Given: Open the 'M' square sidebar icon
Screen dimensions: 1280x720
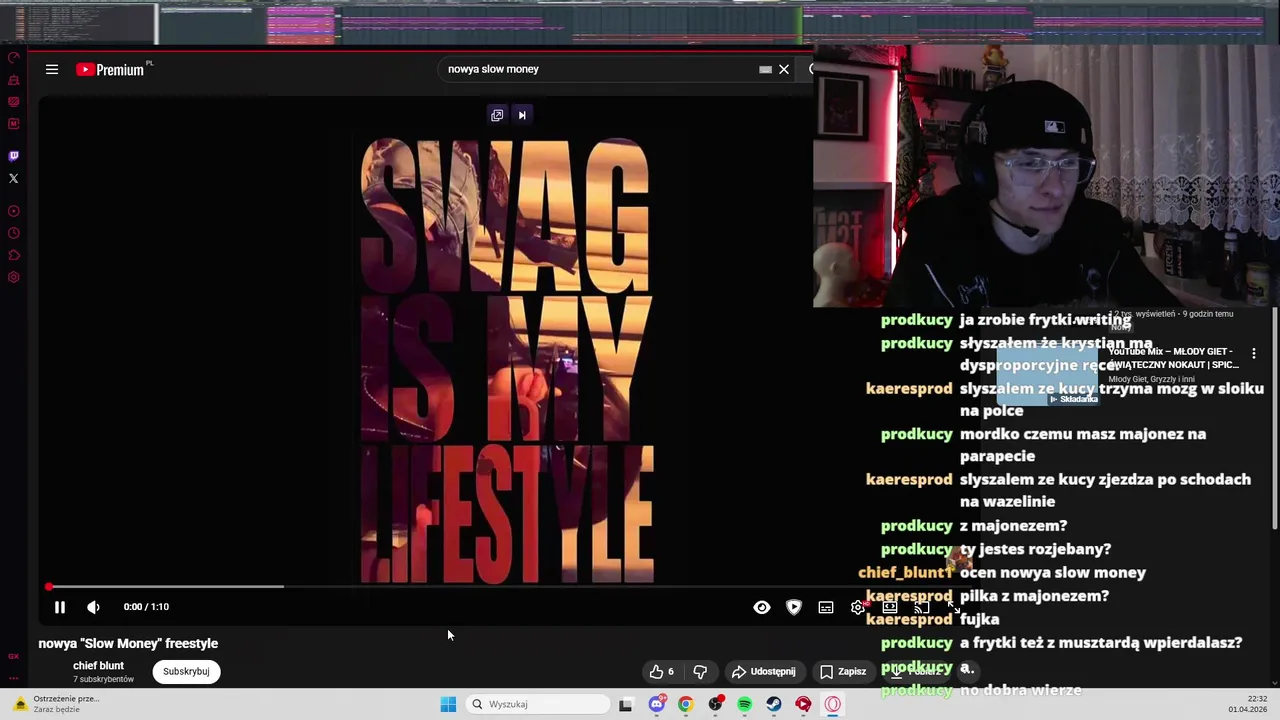Looking at the screenshot, I should point(14,124).
